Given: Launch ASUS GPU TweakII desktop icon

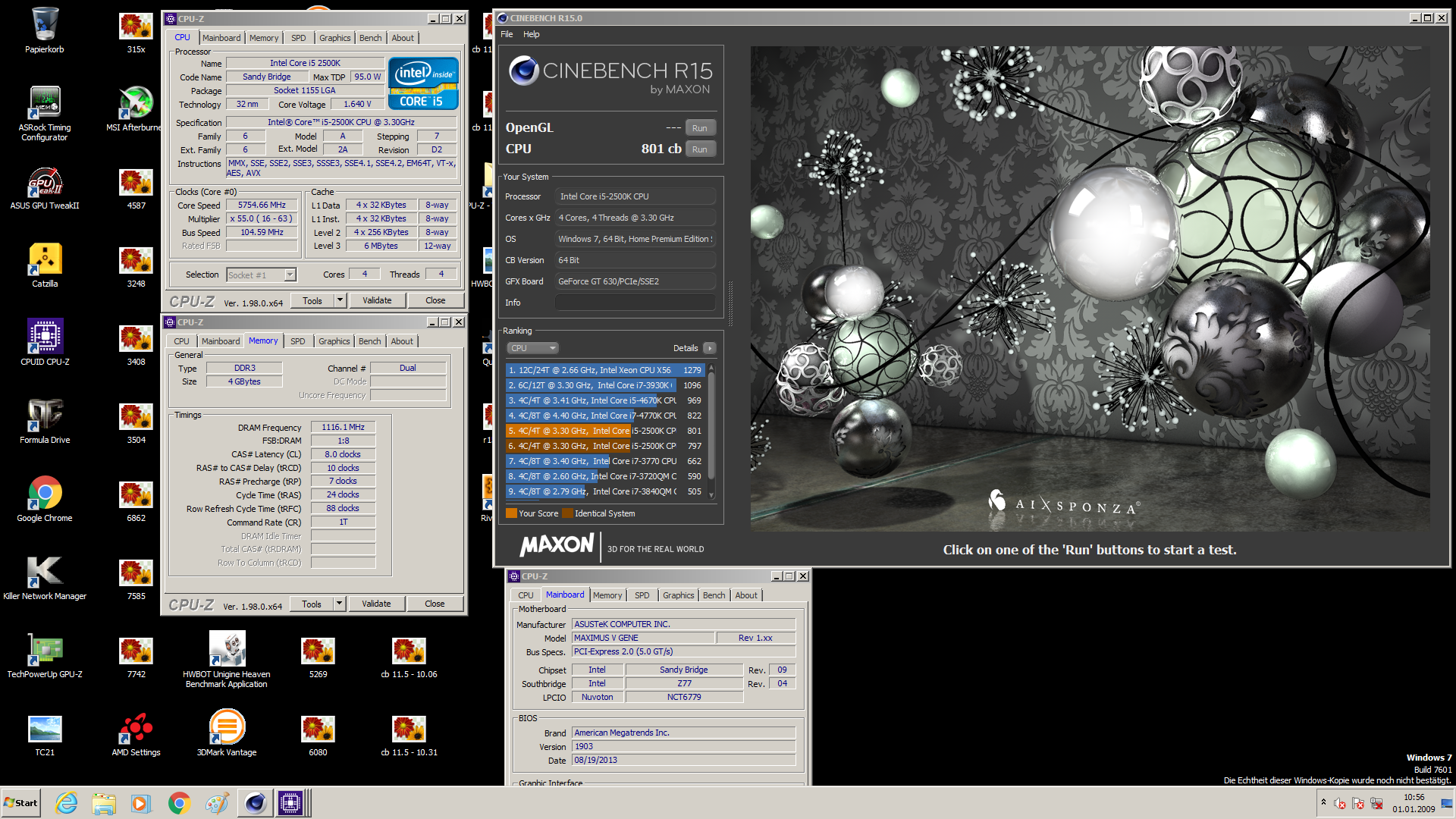Looking at the screenshot, I should click(45, 187).
